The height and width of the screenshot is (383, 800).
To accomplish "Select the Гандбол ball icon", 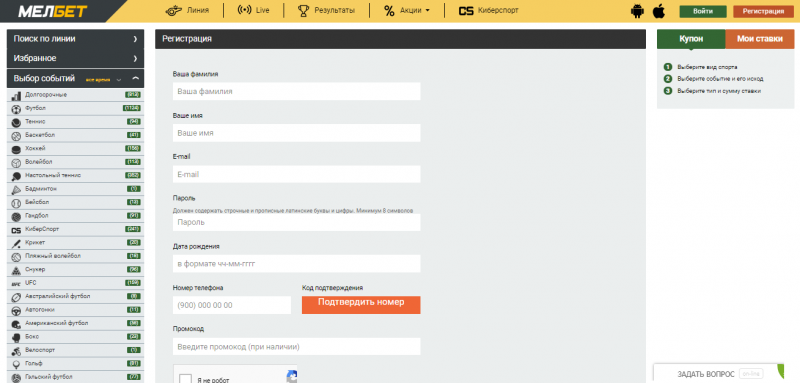I will [16, 216].
